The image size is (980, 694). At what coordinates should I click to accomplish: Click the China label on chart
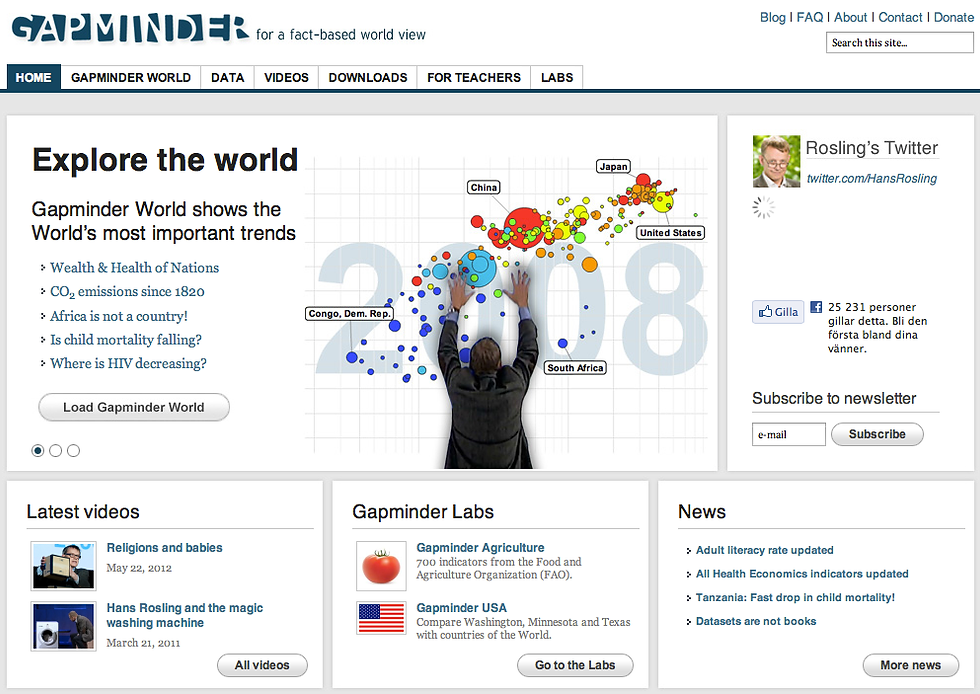click(x=484, y=188)
